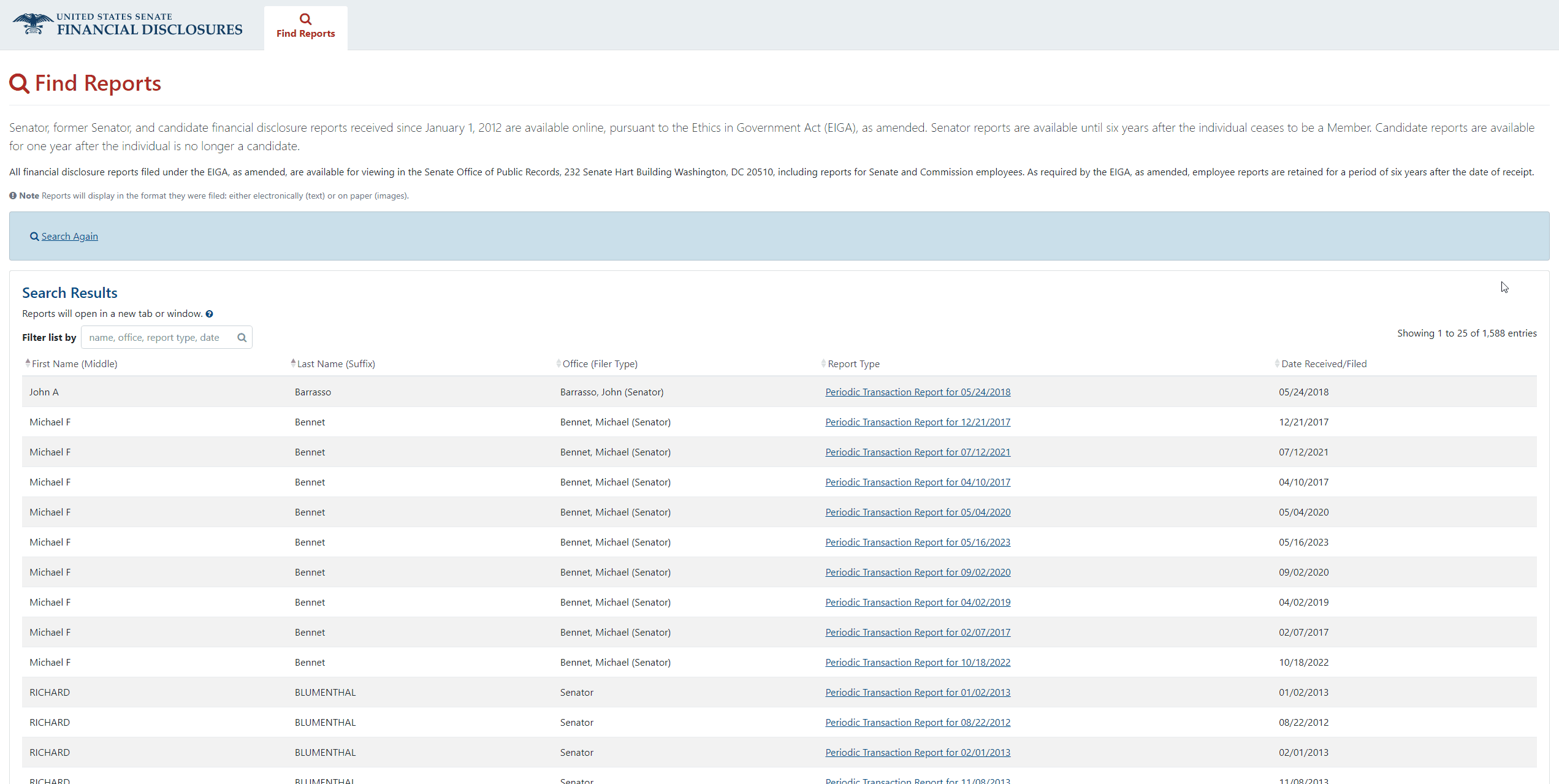Click the Search Again link

[x=69, y=235]
